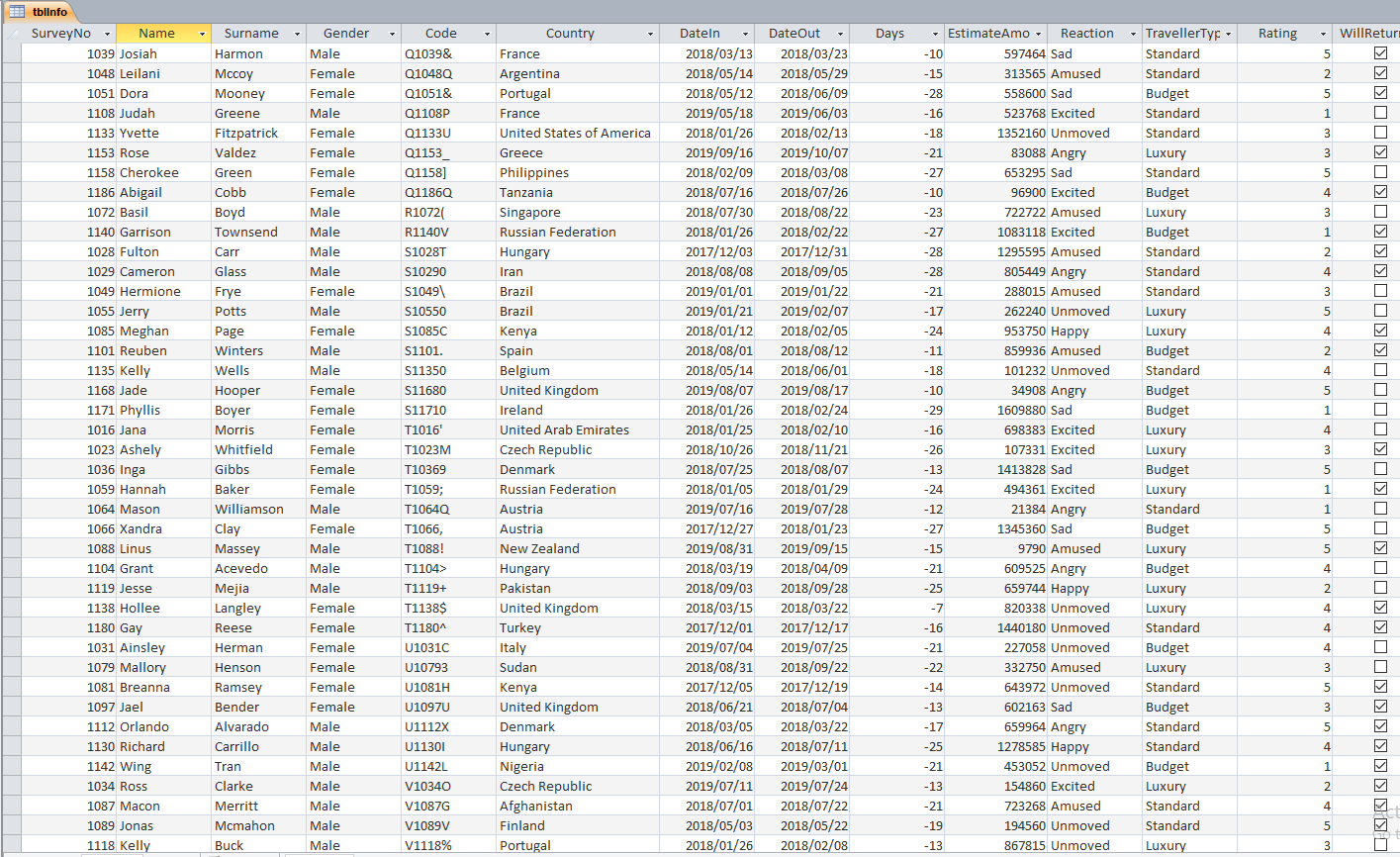Open the Rating column filter dropdown
The image size is (1400, 857).
[x=1323, y=34]
